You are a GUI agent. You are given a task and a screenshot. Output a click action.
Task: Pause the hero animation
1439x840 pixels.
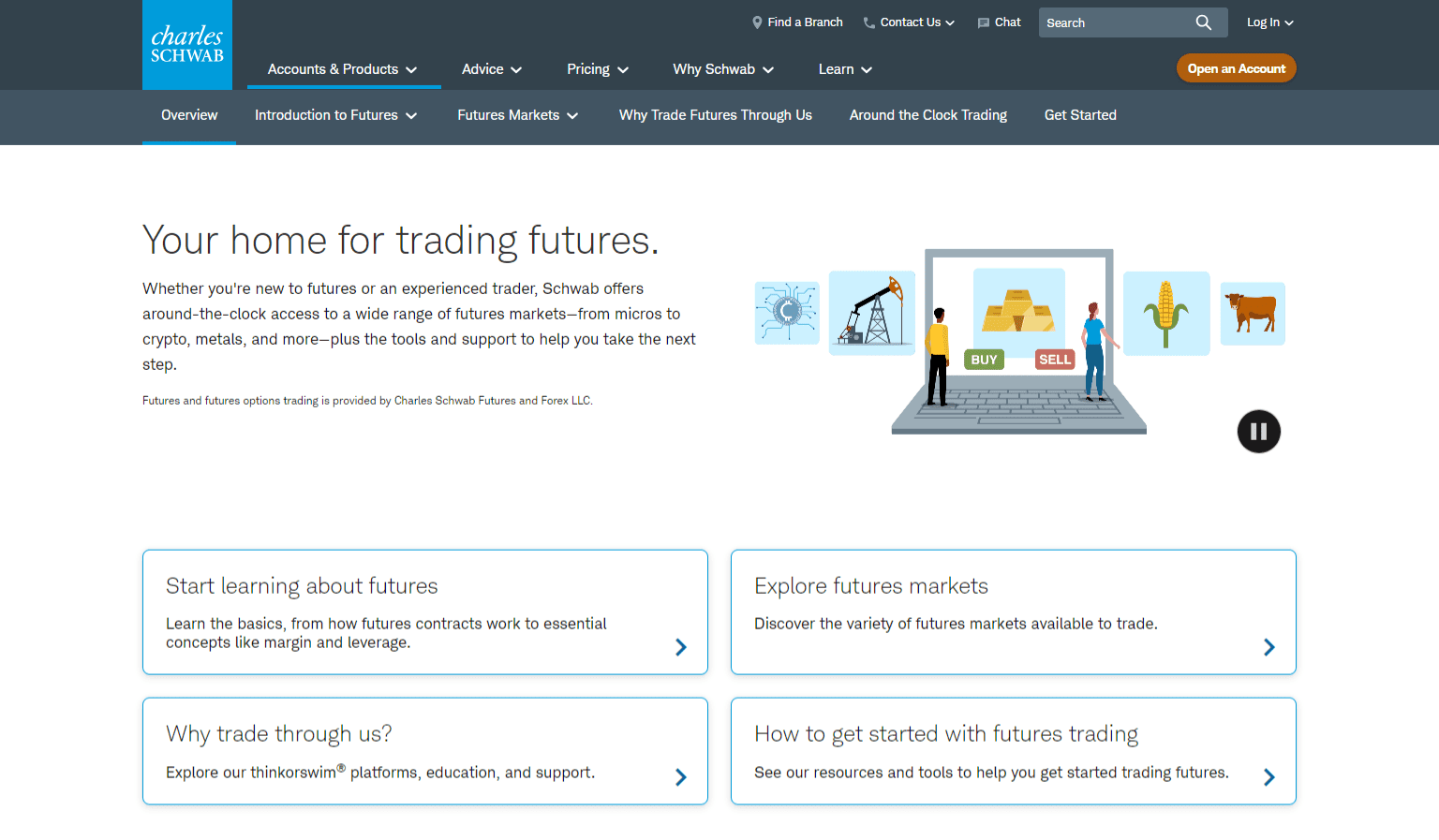point(1258,431)
